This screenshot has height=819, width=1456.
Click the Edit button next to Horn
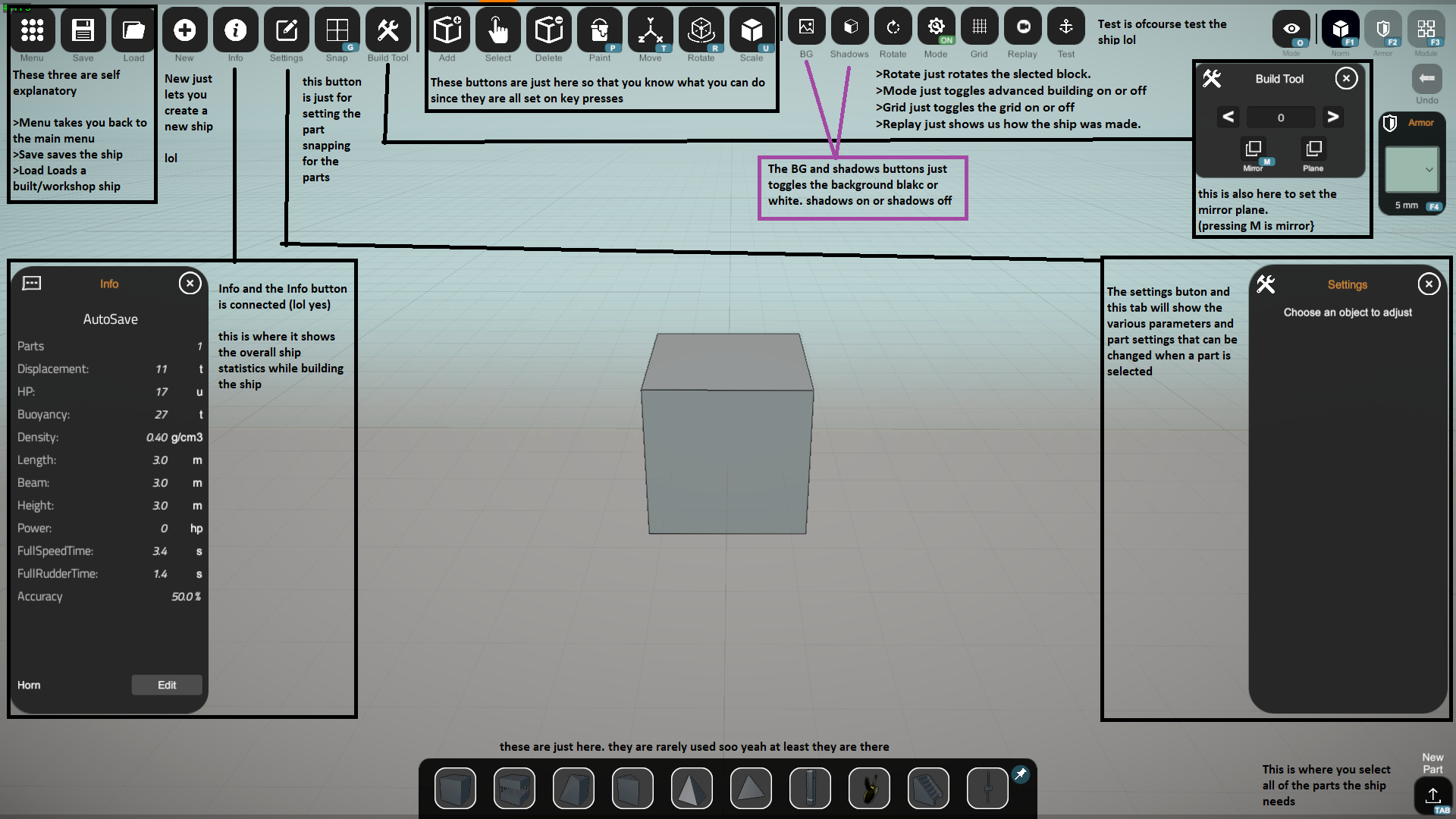click(167, 685)
